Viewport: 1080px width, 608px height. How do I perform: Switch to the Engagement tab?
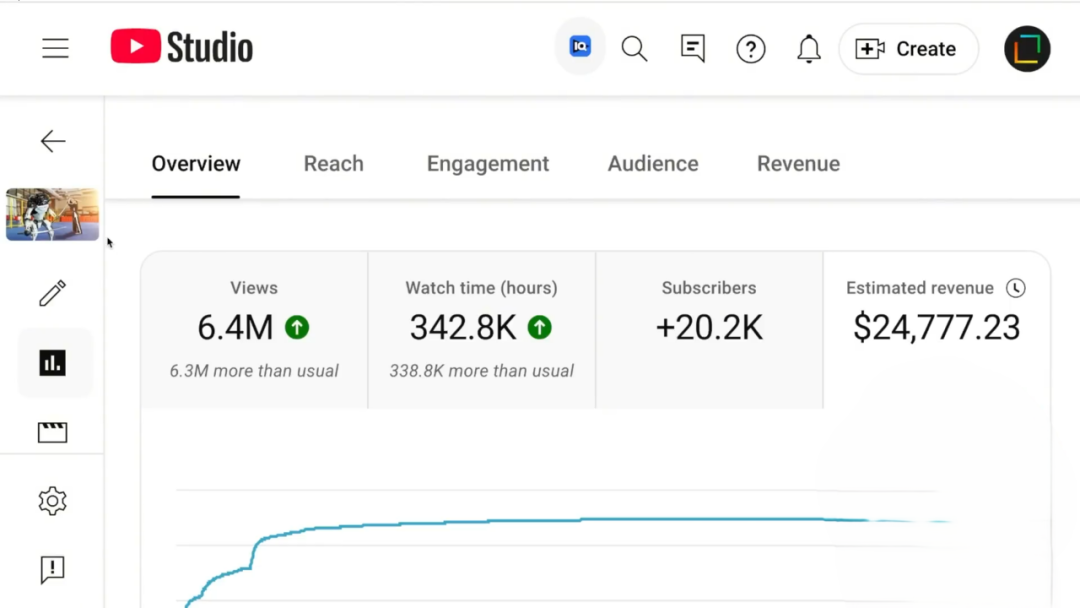tap(488, 164)
